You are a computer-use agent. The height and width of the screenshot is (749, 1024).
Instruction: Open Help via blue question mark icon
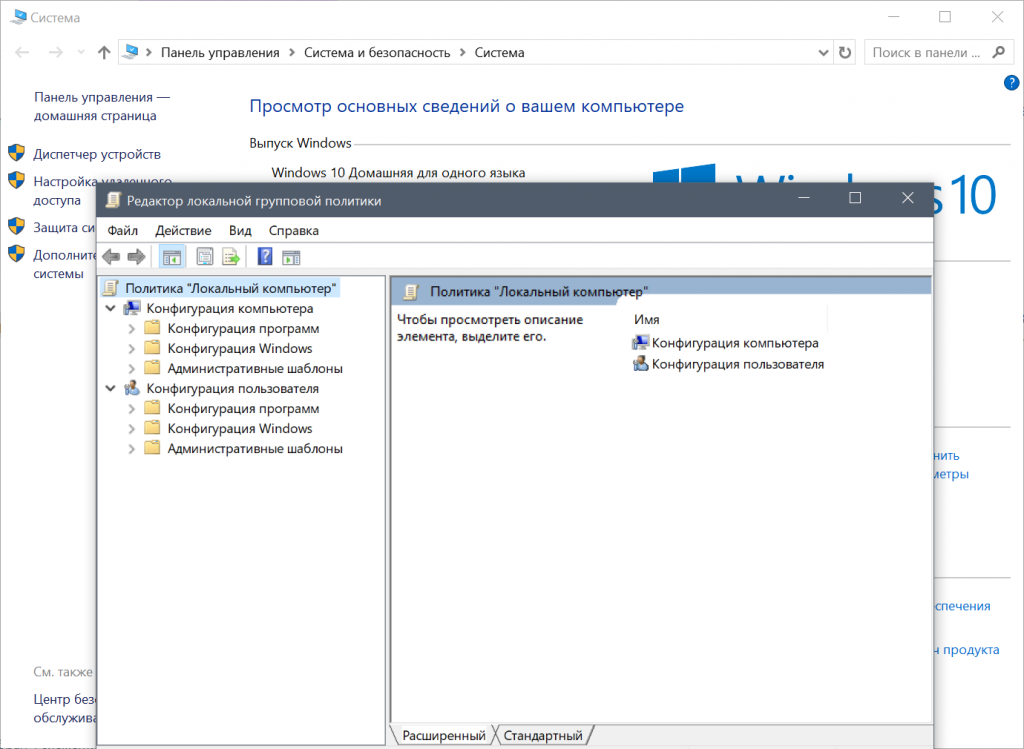pyautogui.click(x=265, y=257)
